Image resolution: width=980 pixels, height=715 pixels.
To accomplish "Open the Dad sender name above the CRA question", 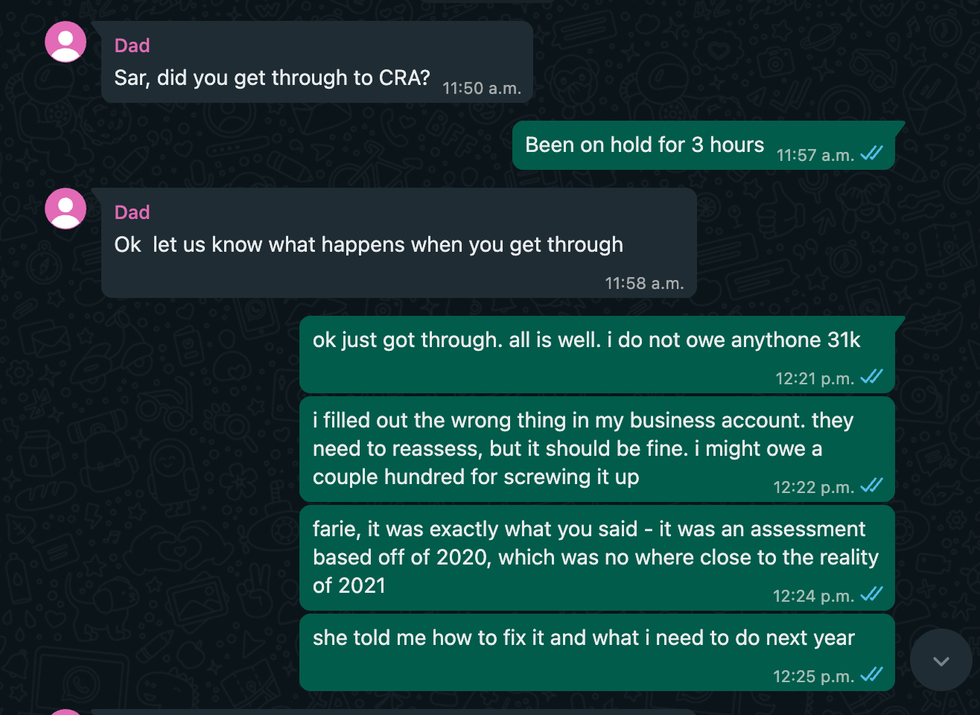I will (x=132, y=45).
